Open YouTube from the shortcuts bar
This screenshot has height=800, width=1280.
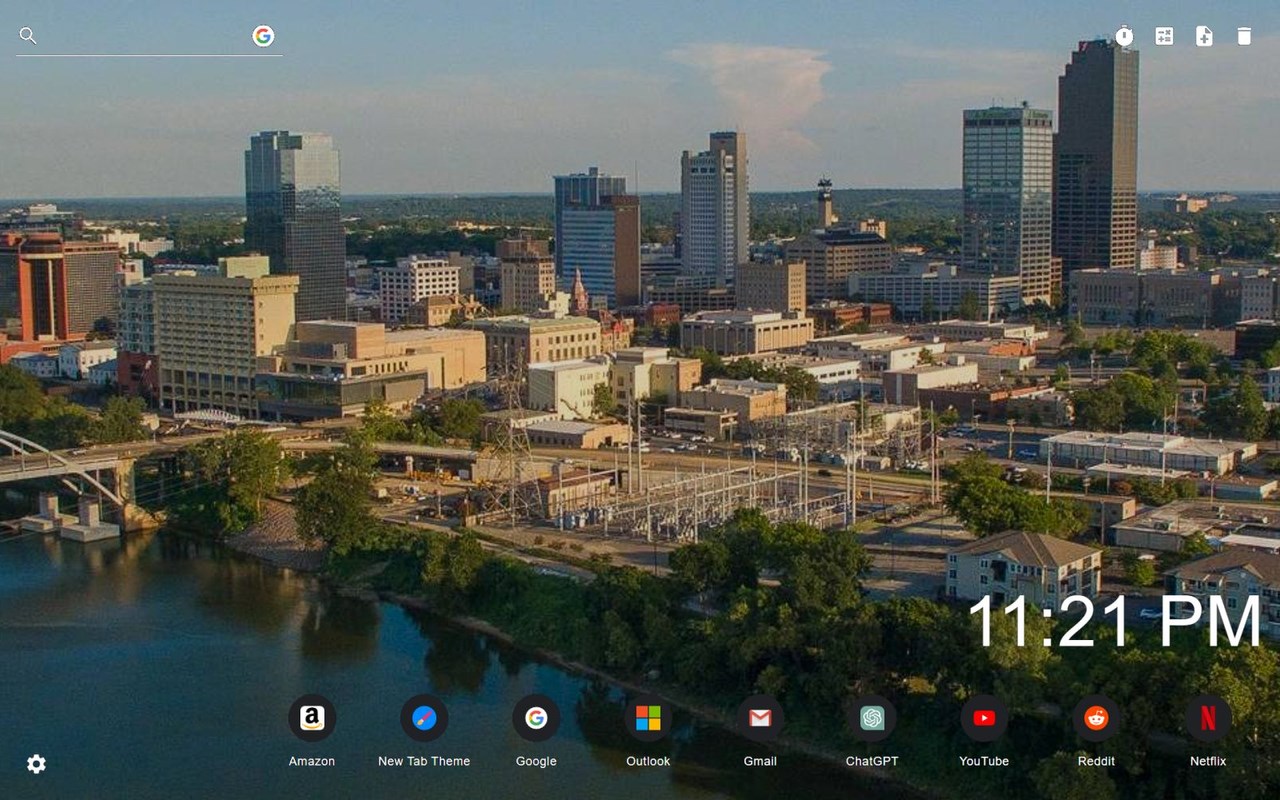[x=984, y=717]
